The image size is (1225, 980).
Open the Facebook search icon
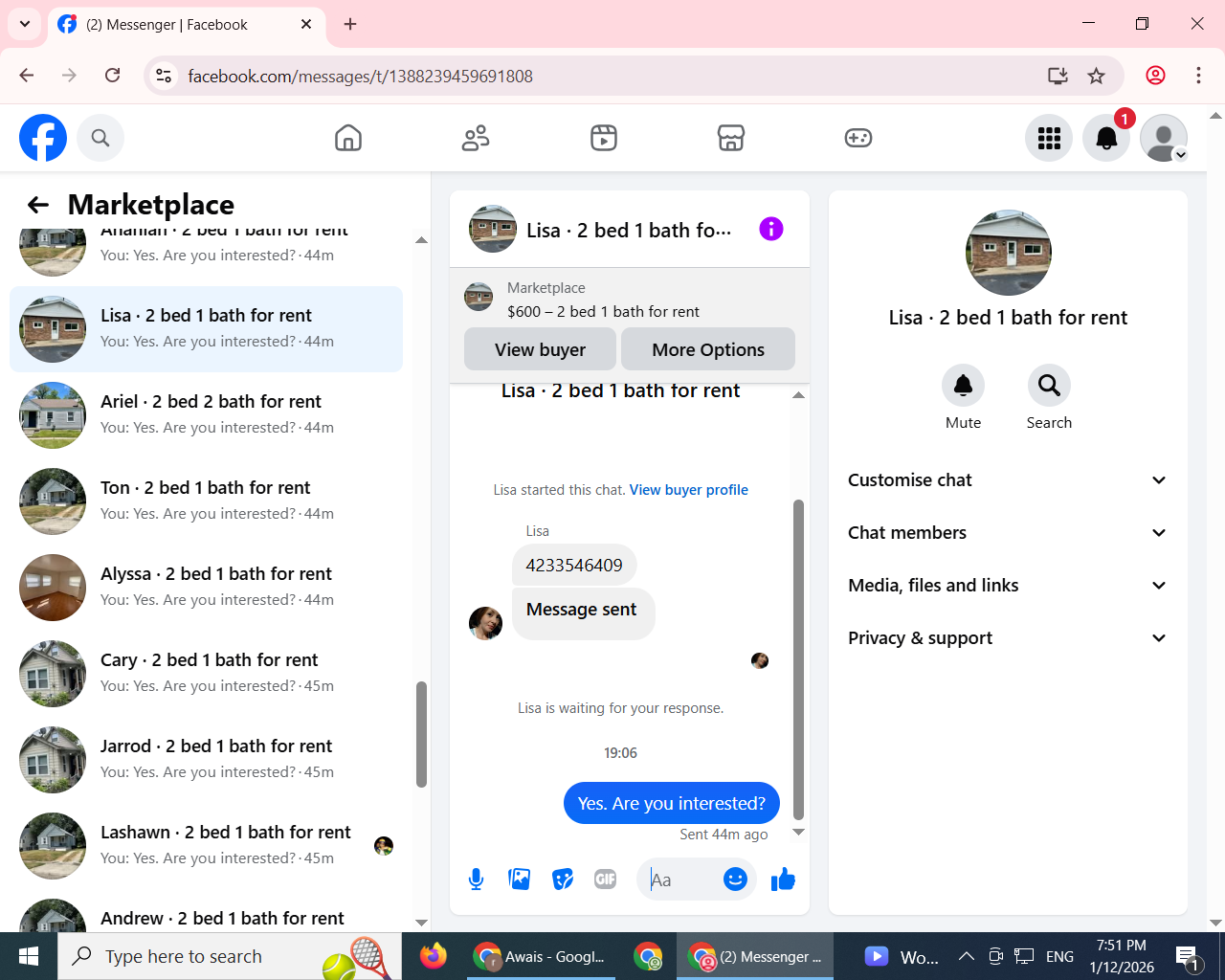click(x=100, y=138)
